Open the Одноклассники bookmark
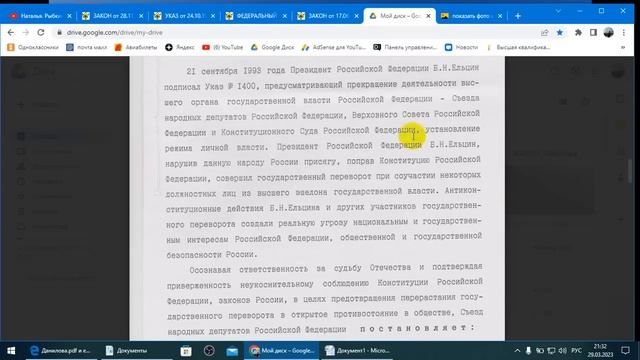The image size is (640, 360). coord(33,47)
